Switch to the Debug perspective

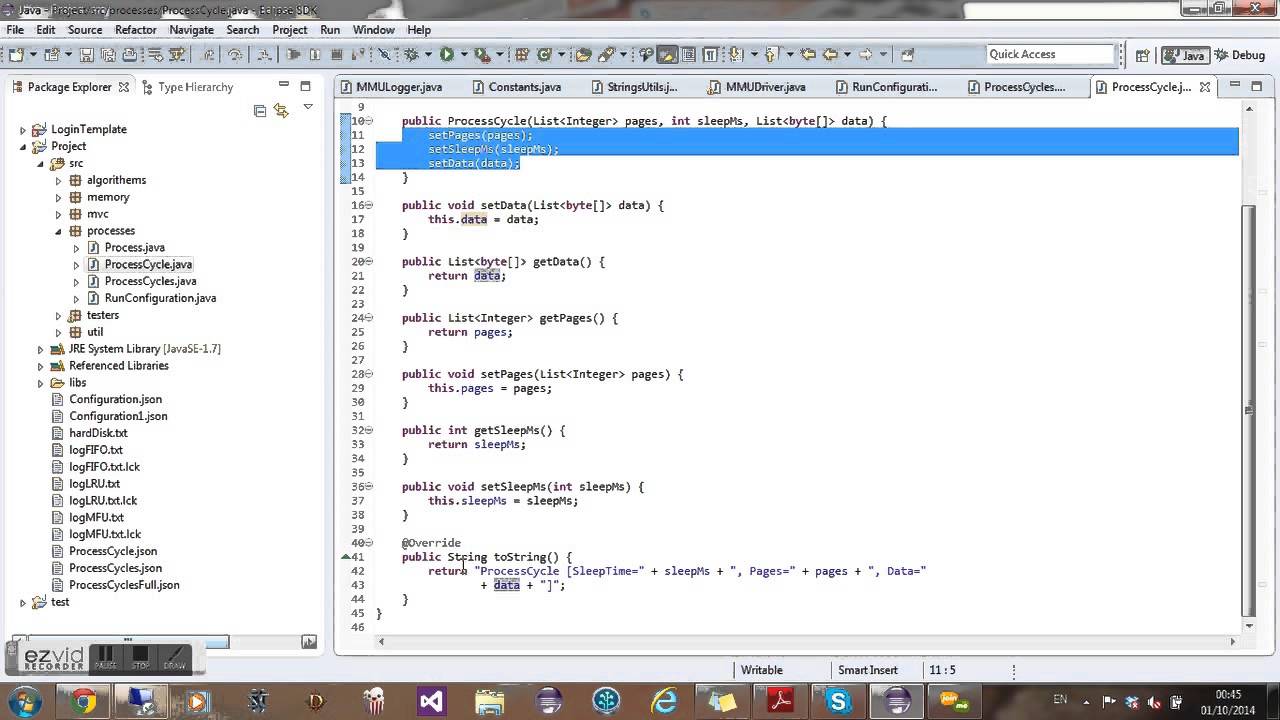pos(1240,55)
